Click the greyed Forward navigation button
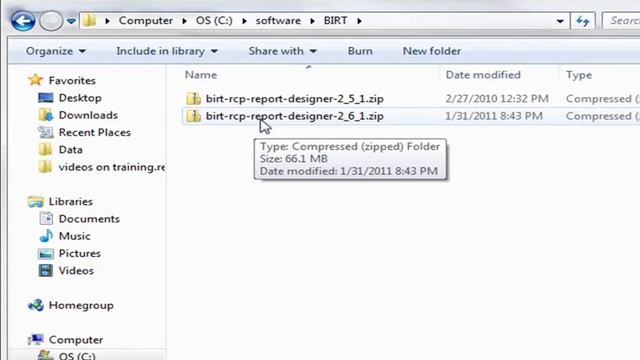Image resolution: width=640 pixels, height=360 pixels. pyautogui.click(x=51, y=21)
